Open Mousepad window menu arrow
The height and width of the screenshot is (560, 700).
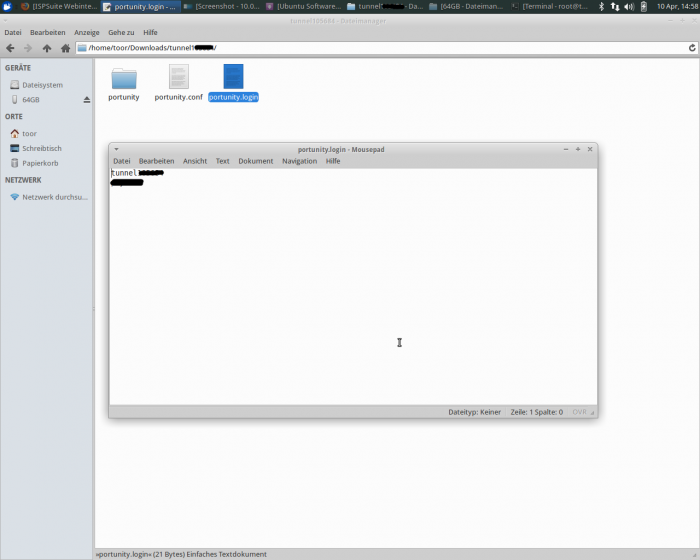point(116,149)
